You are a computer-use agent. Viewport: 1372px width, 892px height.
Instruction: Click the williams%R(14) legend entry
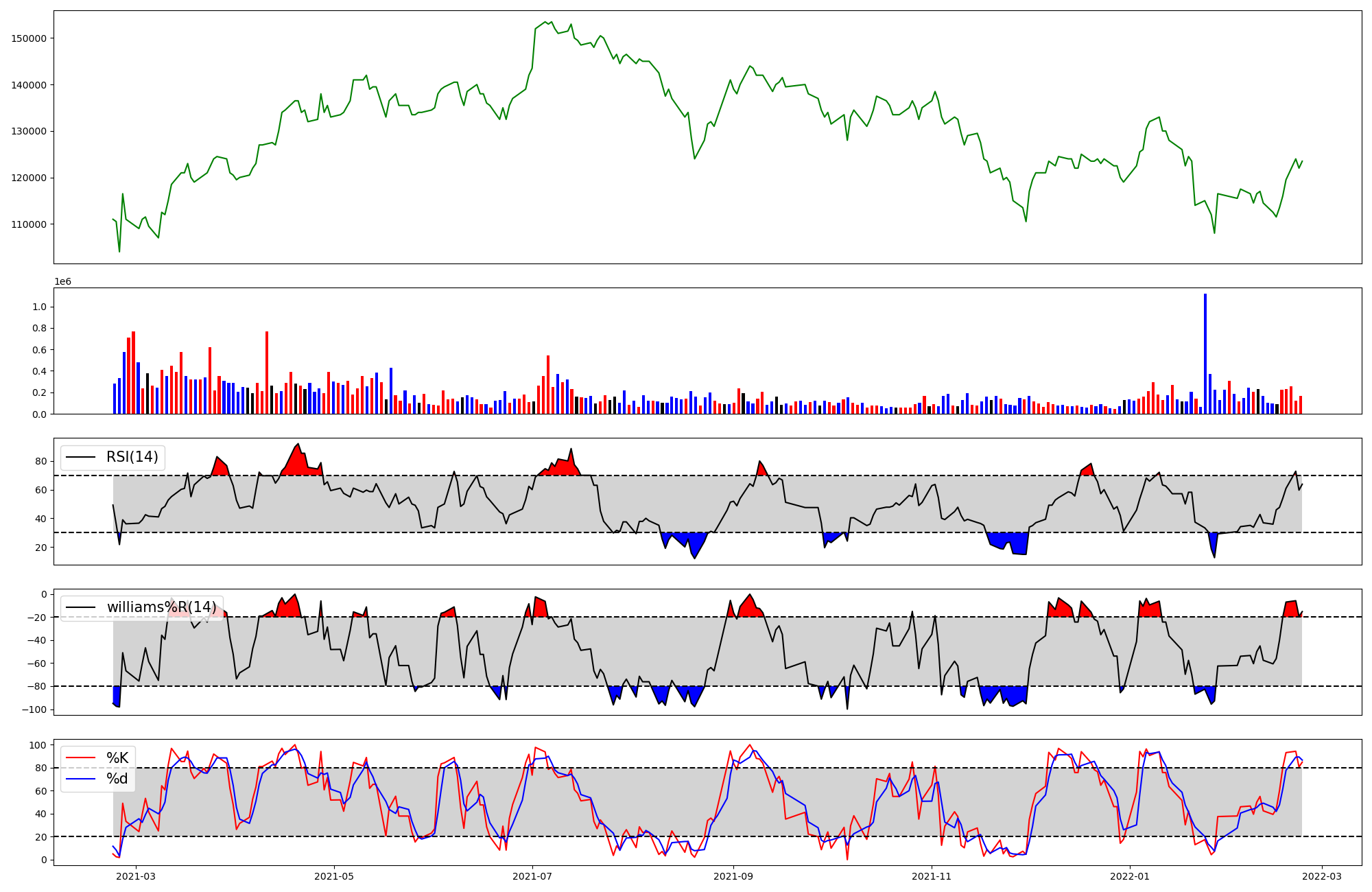pos(161,607)
